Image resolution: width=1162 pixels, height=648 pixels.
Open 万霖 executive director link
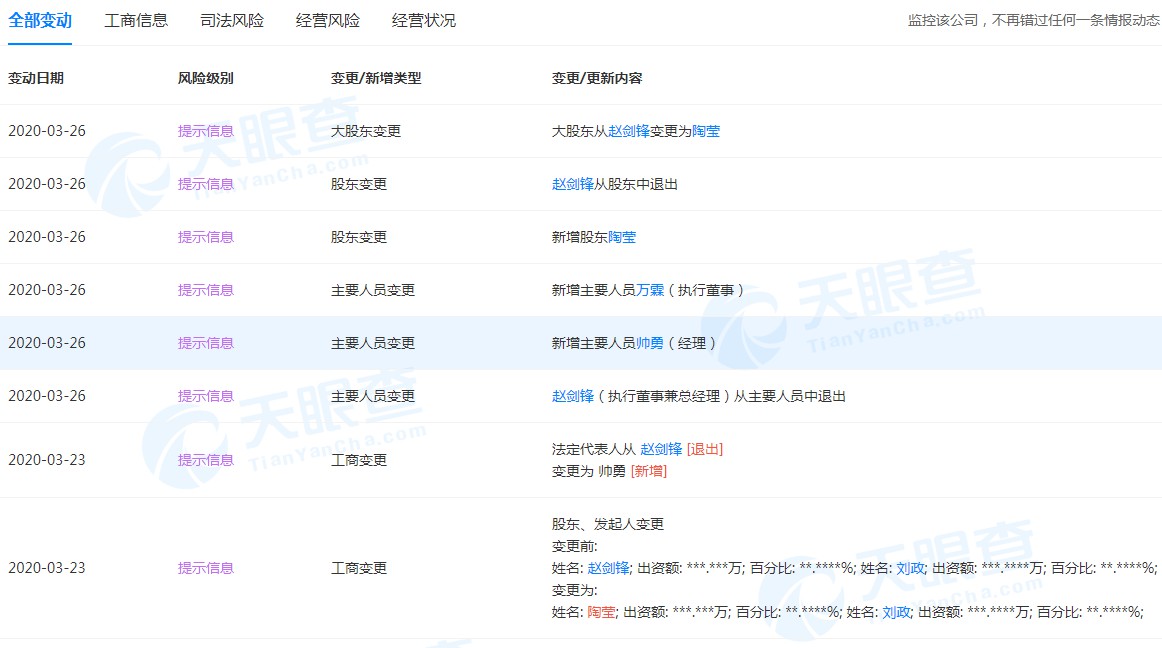coord(650,290)
